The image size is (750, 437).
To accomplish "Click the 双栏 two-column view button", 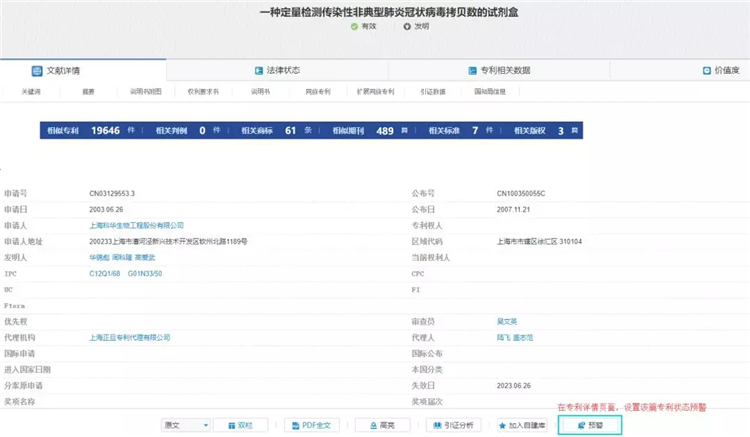I will [240, 425].
